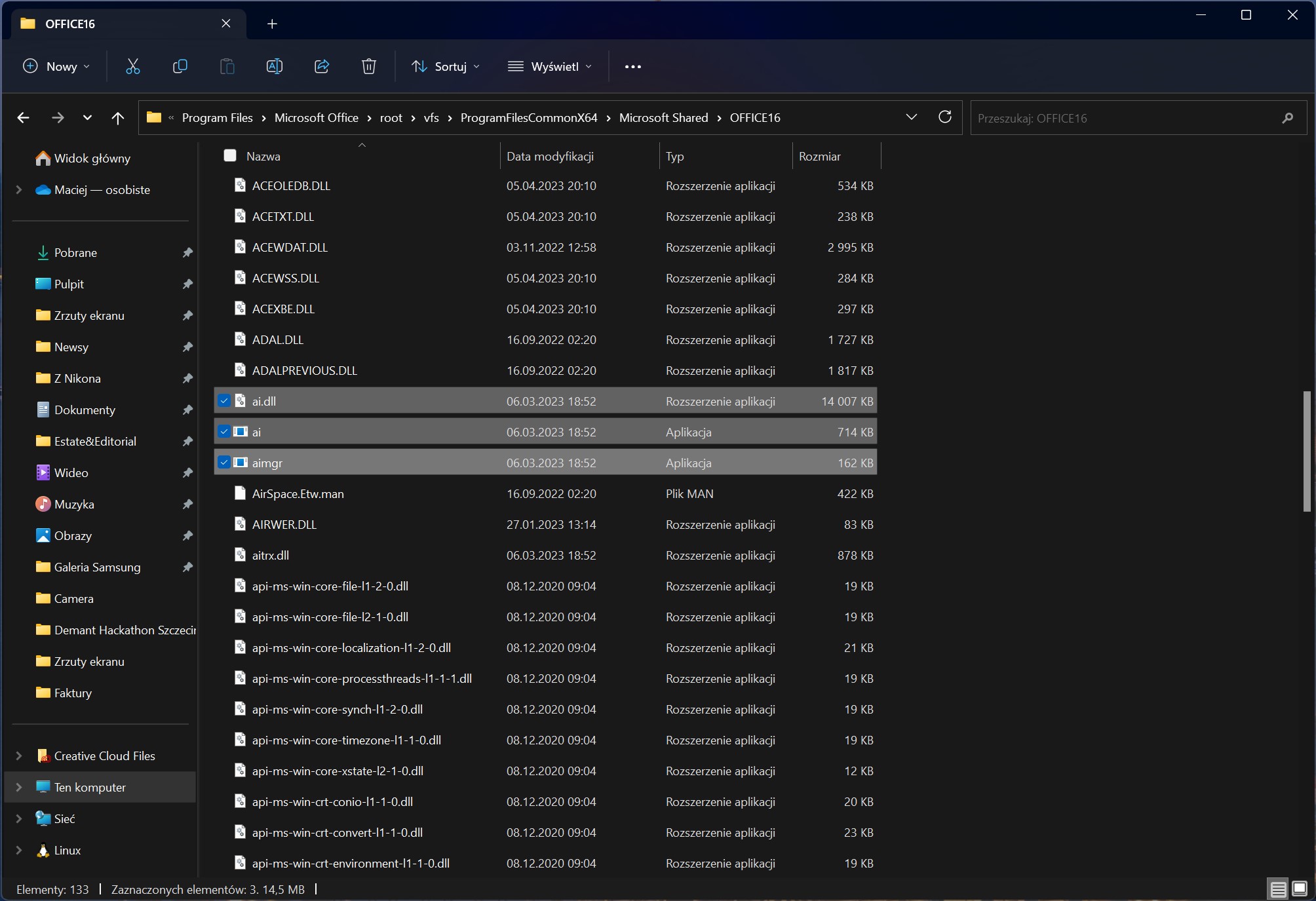The height and width of the screenshot is (901, 1316).
Task: Click the Rename toolbar icon
Action: click(275, 66)
